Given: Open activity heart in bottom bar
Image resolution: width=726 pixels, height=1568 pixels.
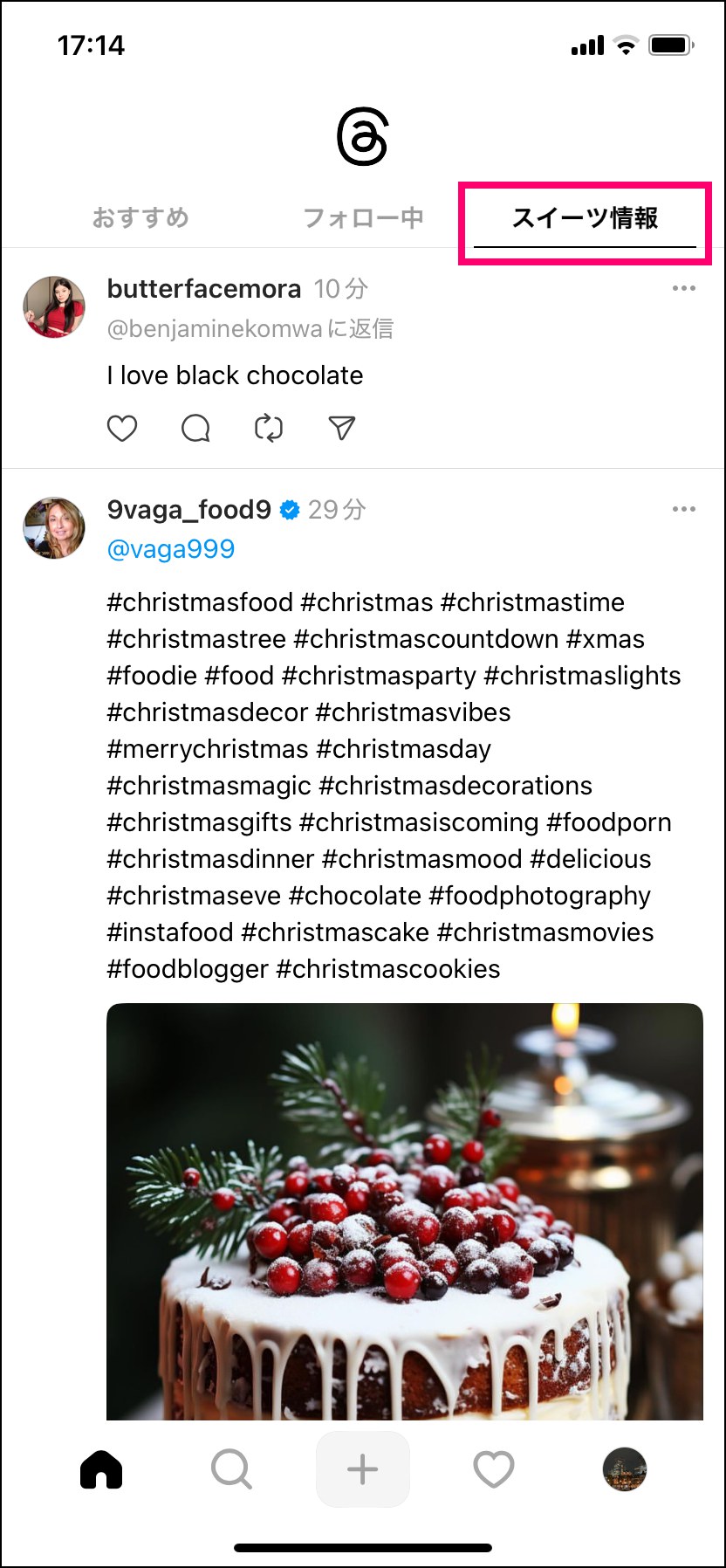Looking at the screenshot, I should (494, 1469).
